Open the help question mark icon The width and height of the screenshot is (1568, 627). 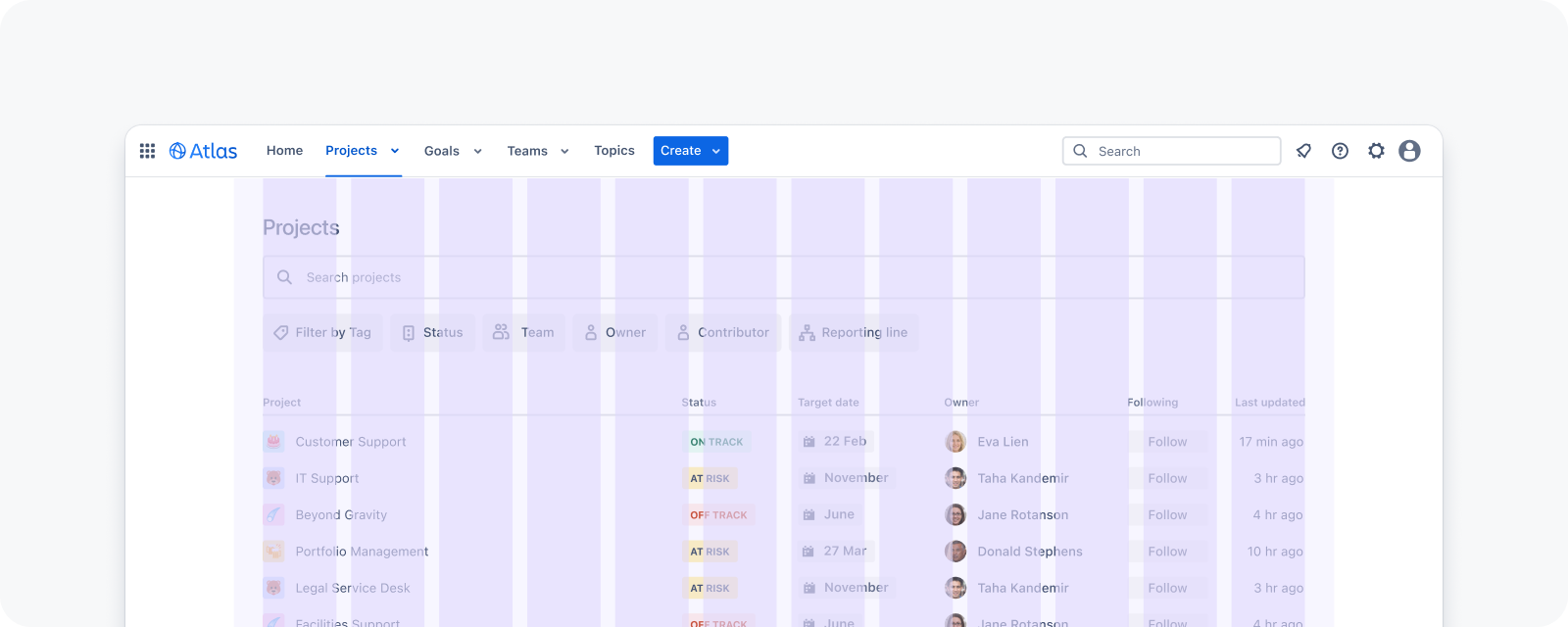click(x=1340, y=151)
